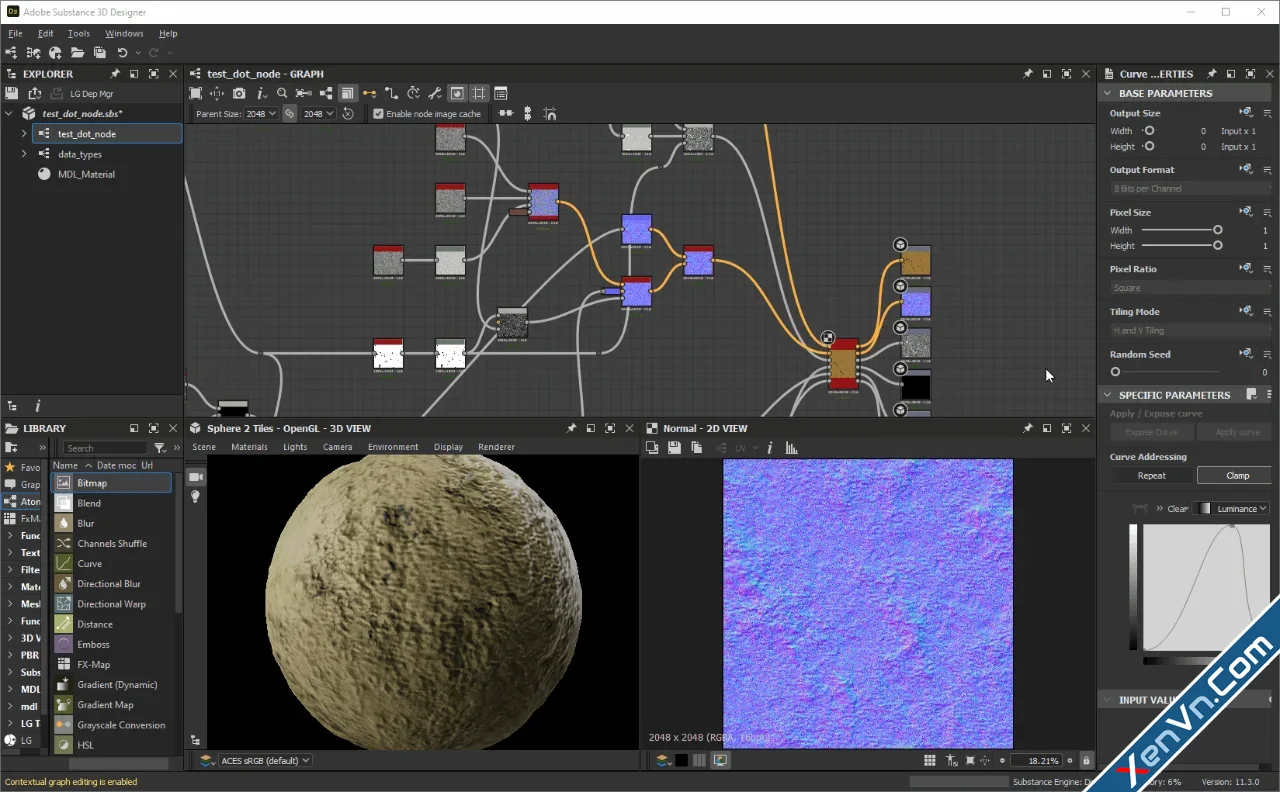Click the Pixel Size Width slider handle
Image resolution: width=1280 pixels, height=792 pixels.
1218,230
